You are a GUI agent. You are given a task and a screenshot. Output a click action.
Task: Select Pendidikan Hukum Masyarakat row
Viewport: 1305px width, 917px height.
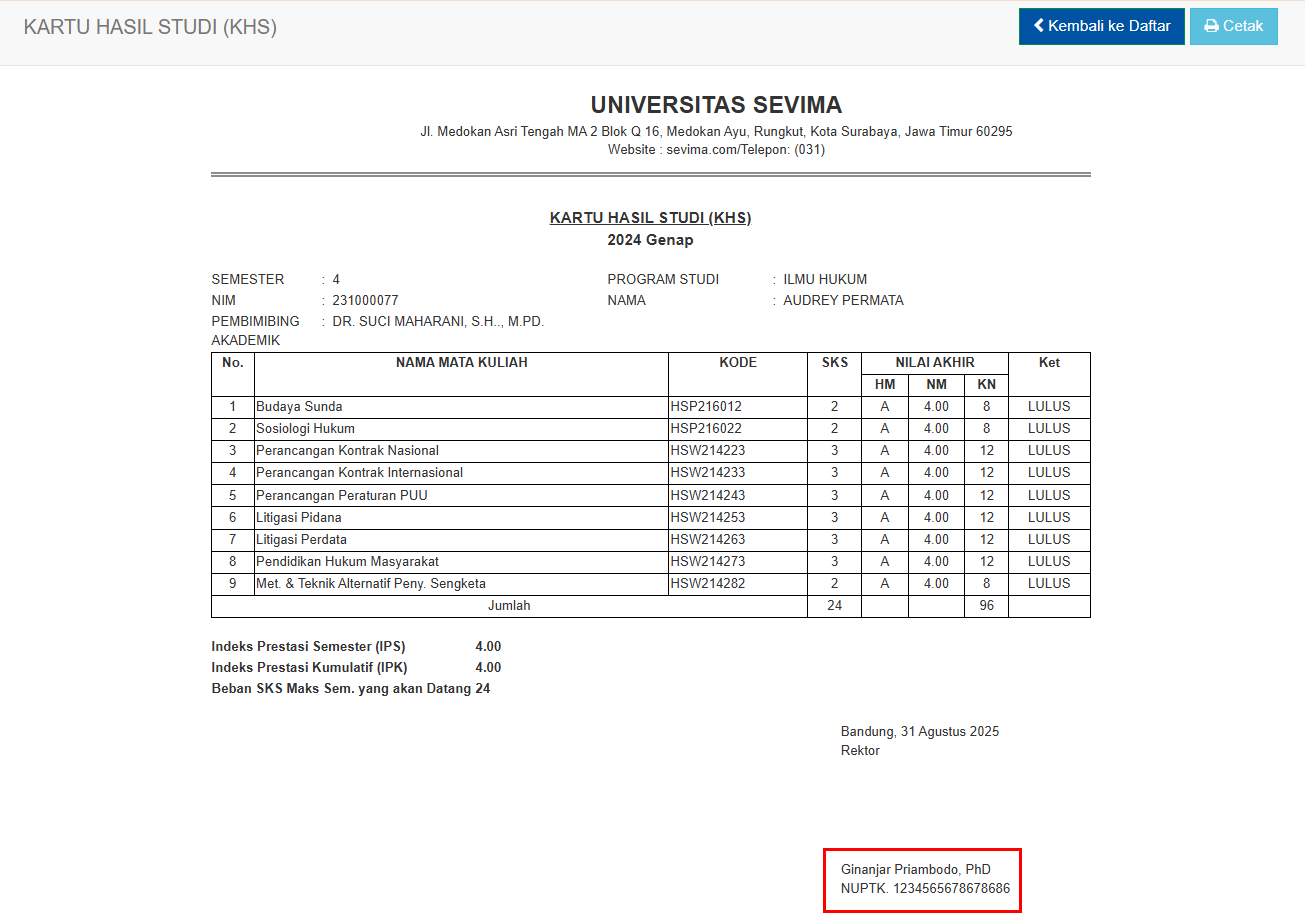(347, 562)
